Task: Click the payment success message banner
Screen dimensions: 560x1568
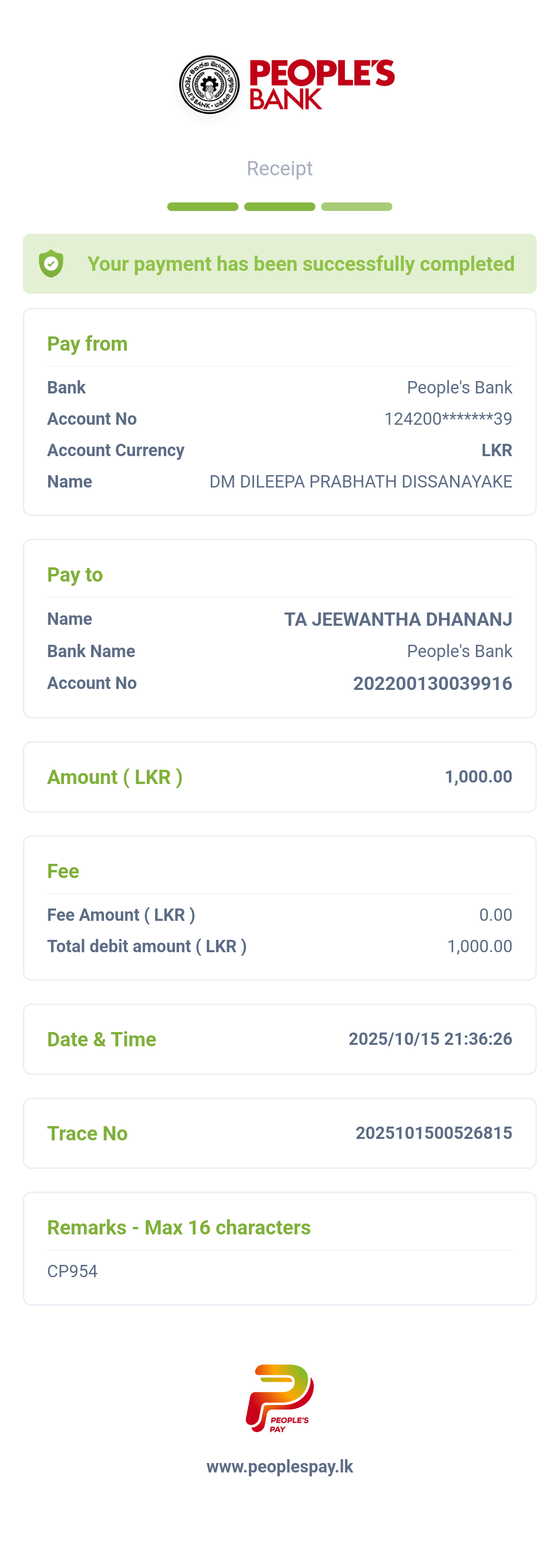Action: (301, 264)
